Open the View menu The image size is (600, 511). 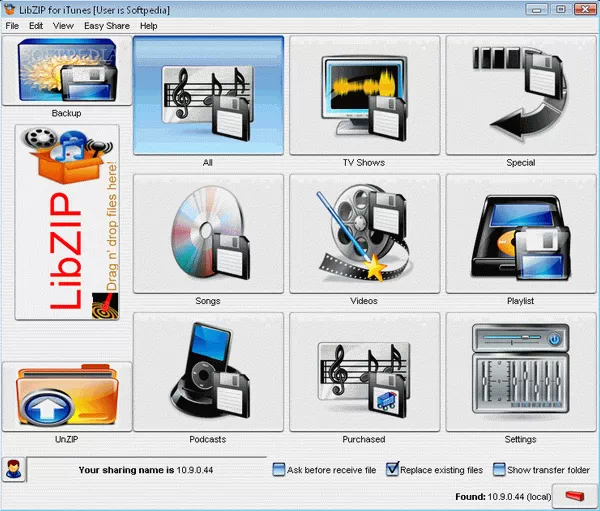[x=63, y=26]
